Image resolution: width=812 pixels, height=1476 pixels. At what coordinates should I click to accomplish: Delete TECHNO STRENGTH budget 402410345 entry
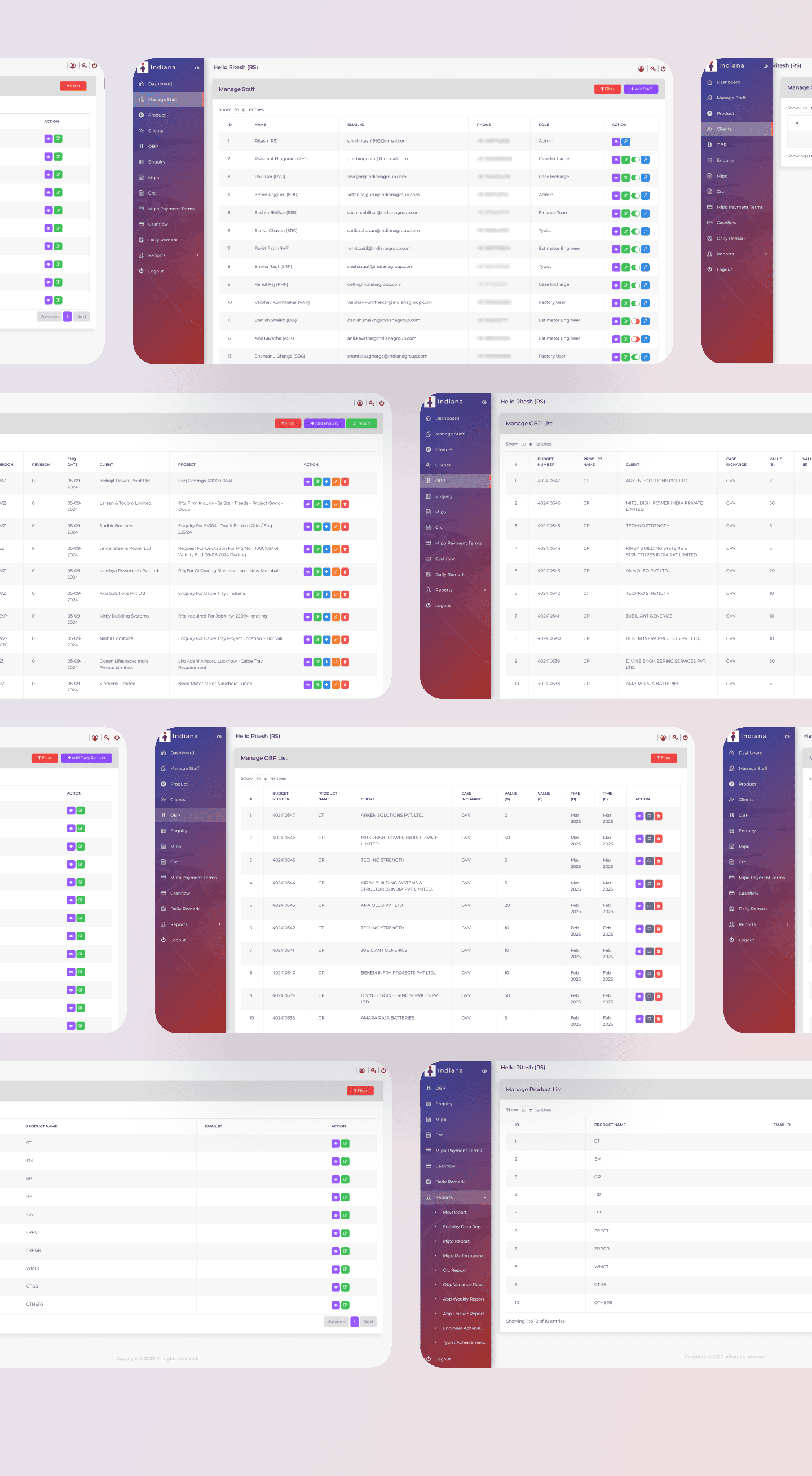click(x=659, y=861)
